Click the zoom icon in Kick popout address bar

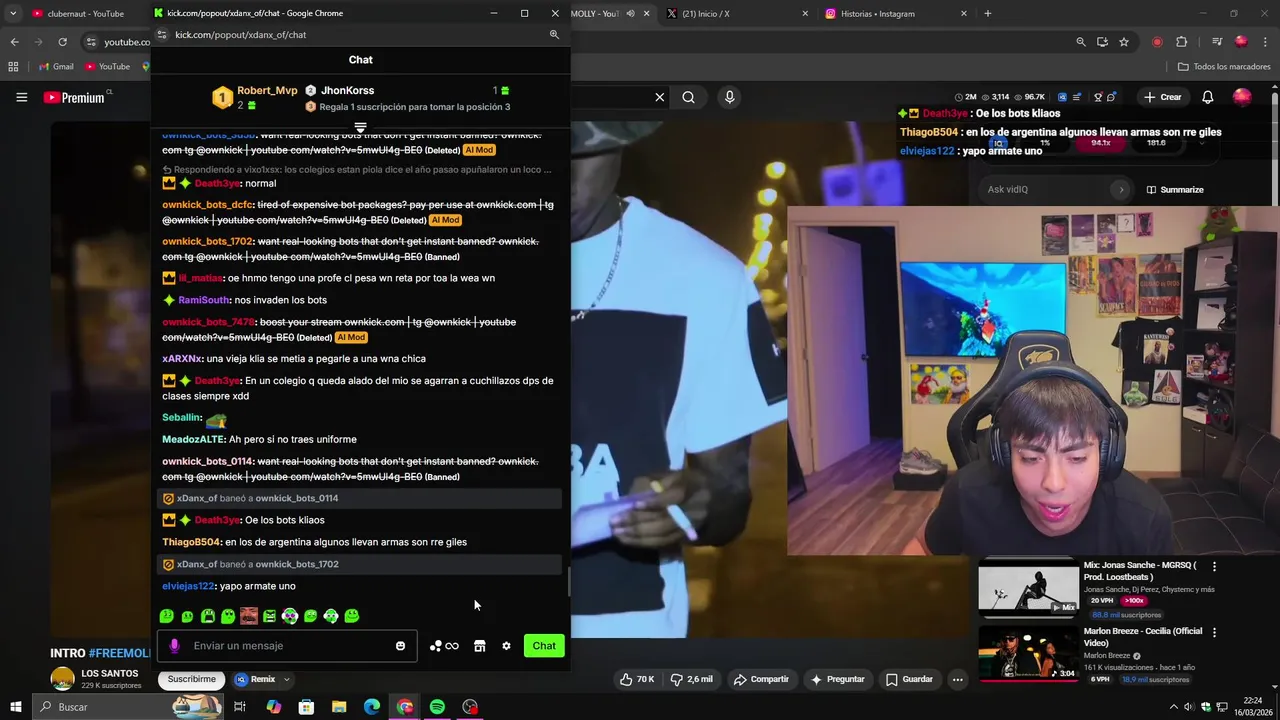point(554,35)
